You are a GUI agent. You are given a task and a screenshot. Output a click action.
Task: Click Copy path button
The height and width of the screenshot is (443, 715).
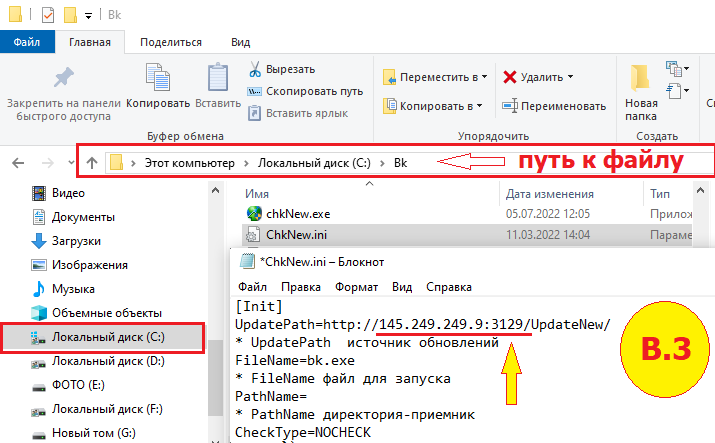304,91
